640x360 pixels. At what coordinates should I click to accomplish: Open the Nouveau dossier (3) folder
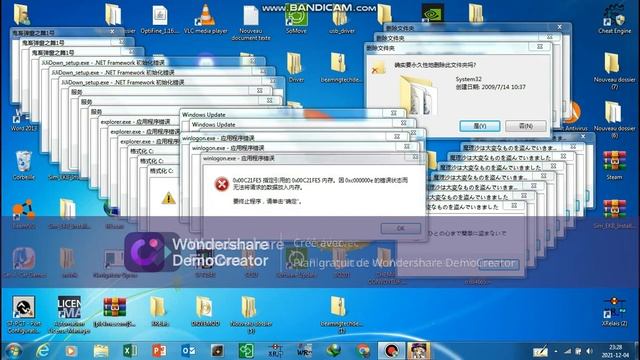251,314
